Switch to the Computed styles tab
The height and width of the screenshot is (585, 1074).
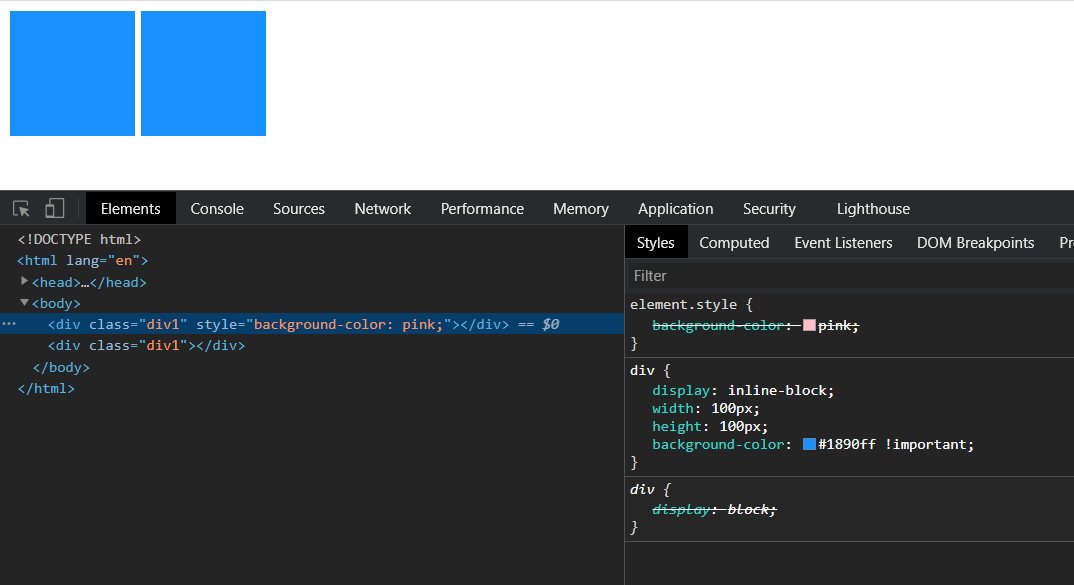click(x=734, y=243)
